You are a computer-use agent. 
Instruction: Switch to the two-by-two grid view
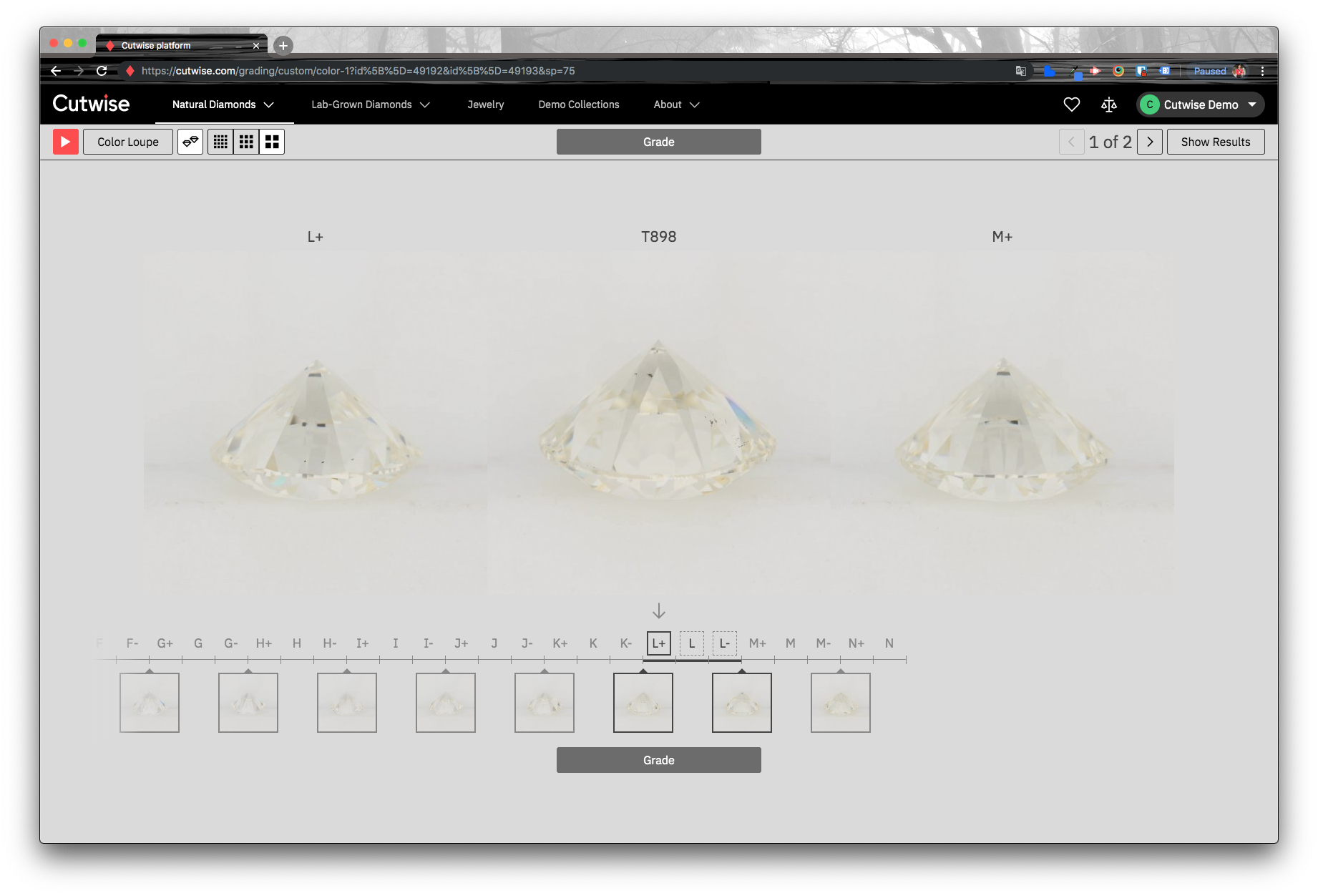(272, 142)
